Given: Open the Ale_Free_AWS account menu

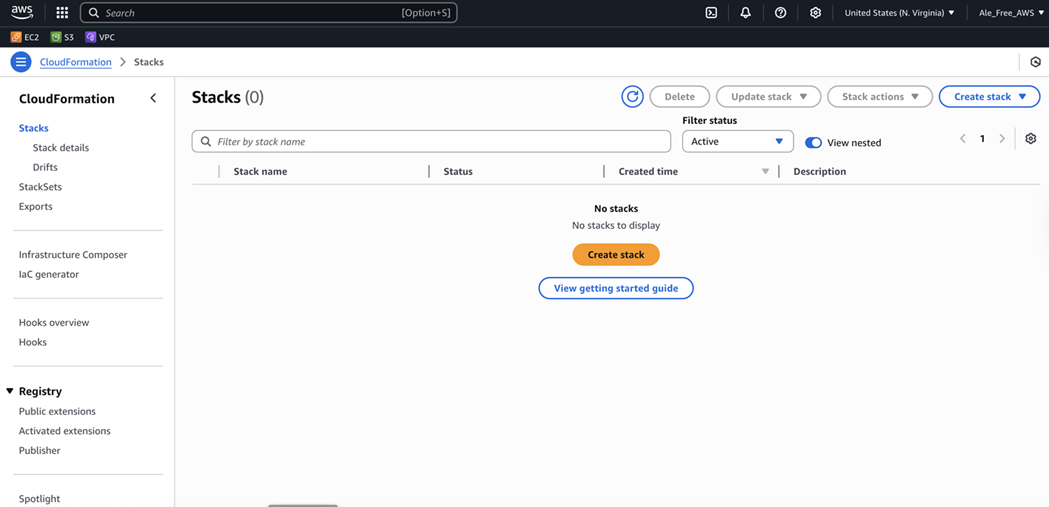Looking at the screenshot, I should pyautogui.click(x=1010, y=13).
